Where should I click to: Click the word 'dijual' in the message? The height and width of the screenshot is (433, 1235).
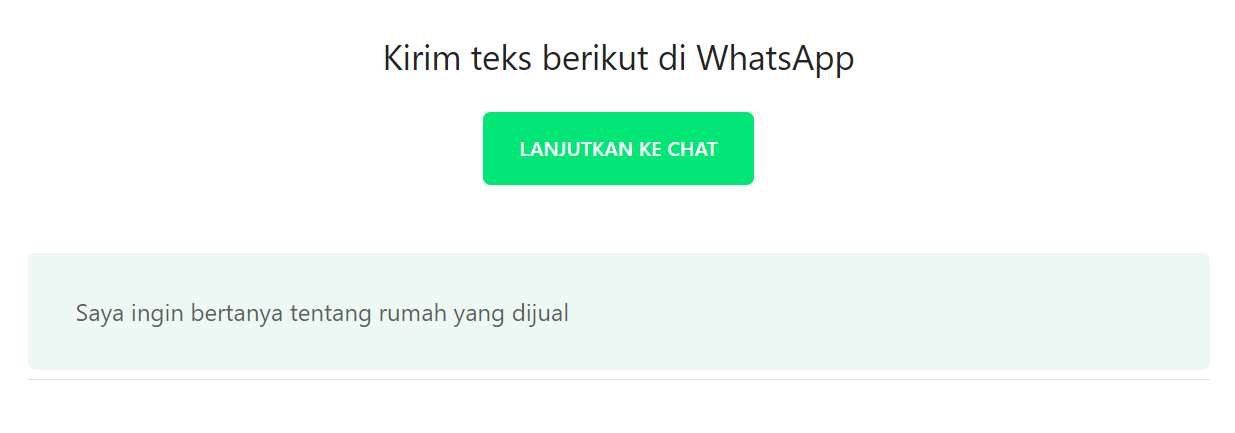tap(541, 313)
